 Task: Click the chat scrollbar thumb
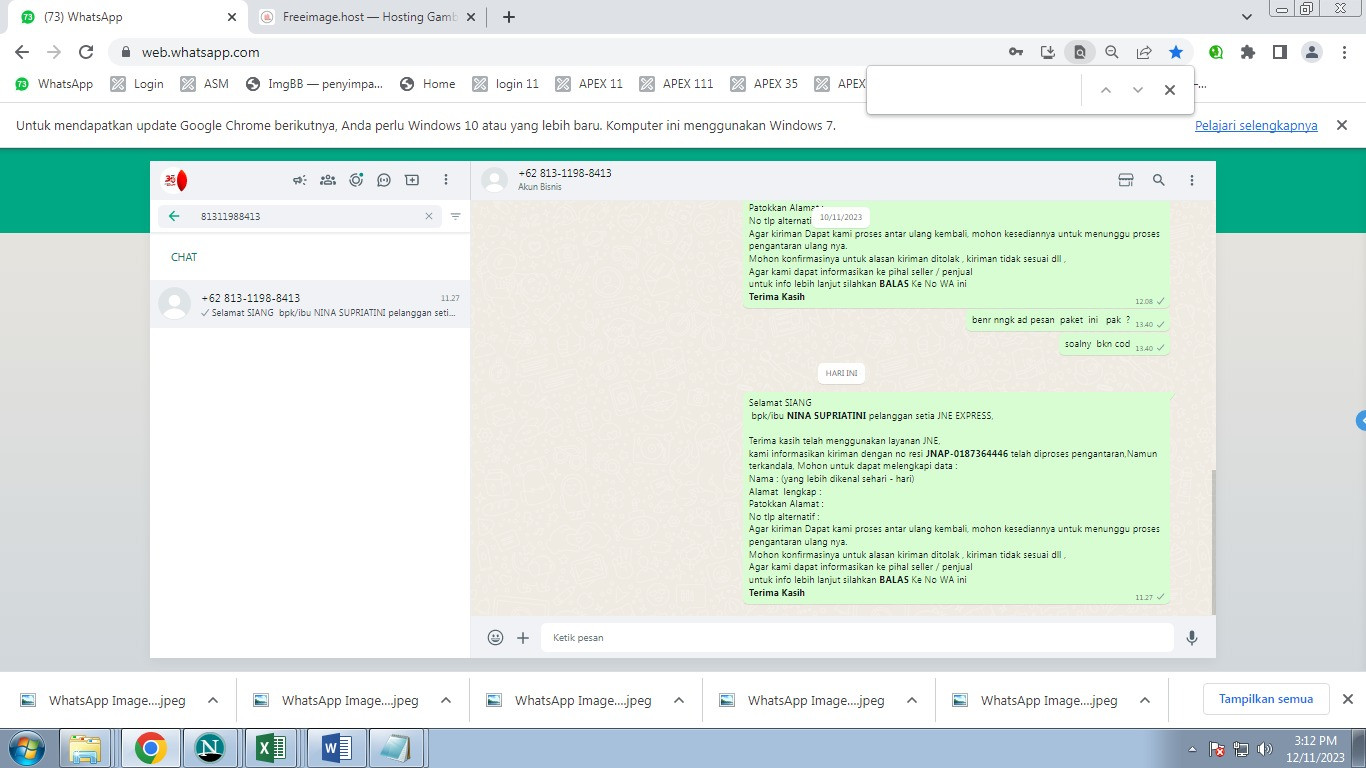(1213, 541)
